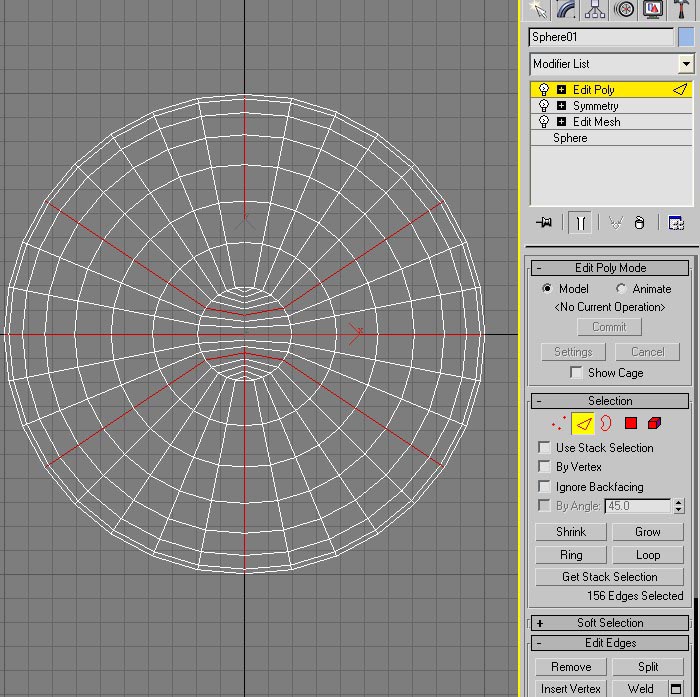Click the Cancel button
The height and width of the screenshot is (697, 700).
[647, 352]
